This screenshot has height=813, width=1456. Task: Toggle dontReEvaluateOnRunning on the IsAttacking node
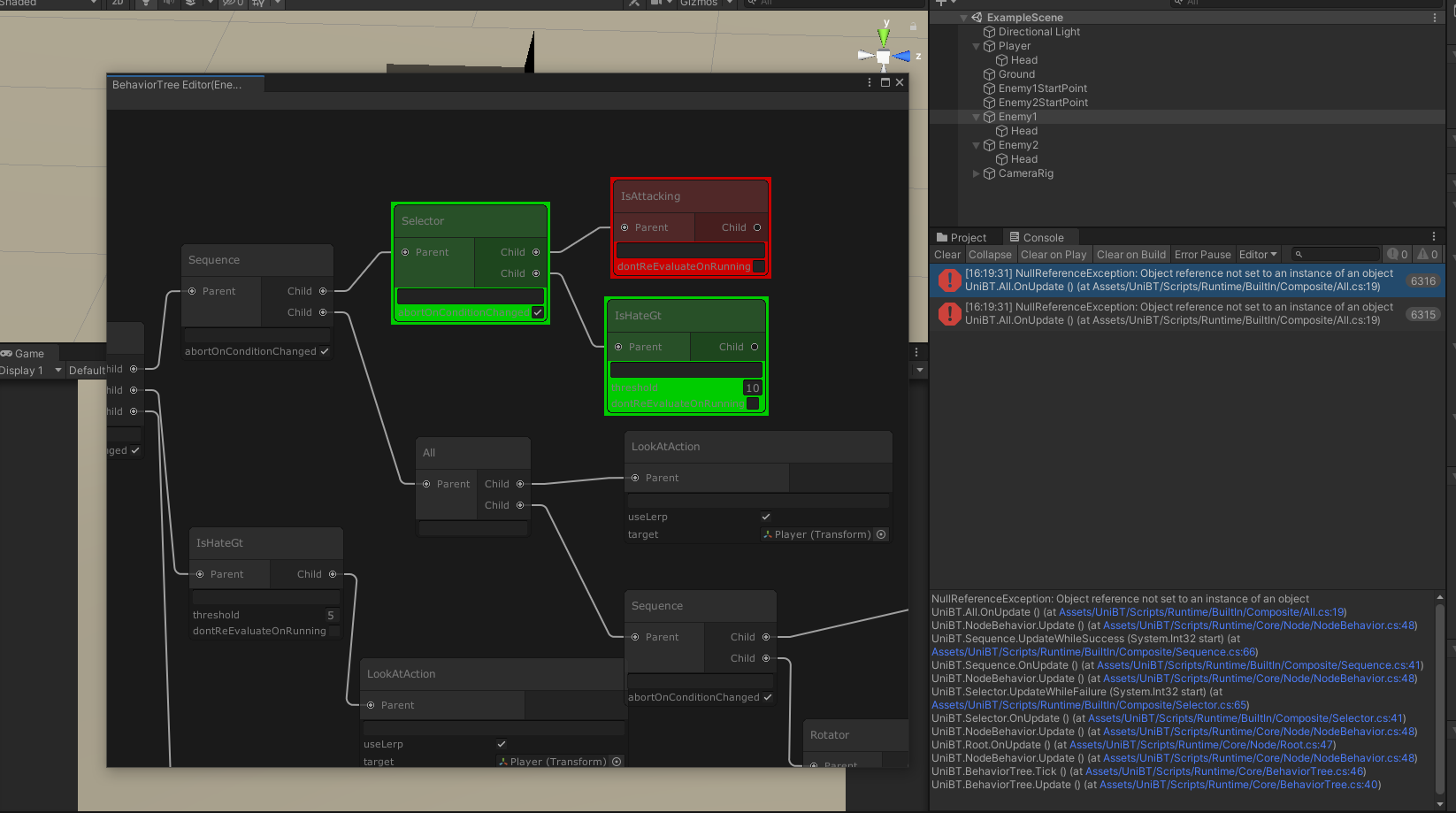(x=759, y=266)
